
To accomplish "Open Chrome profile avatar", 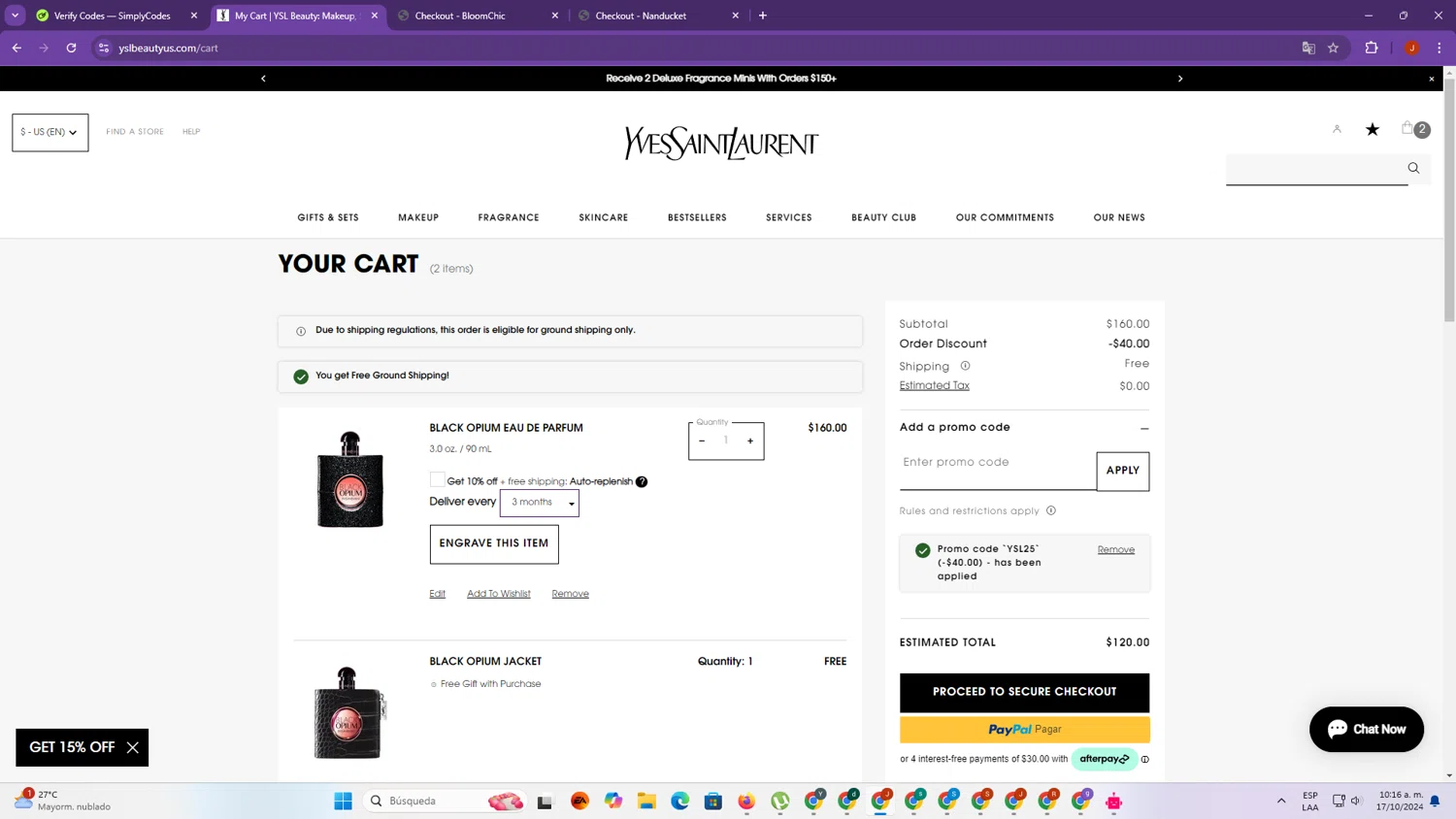I will (x=1412, y=48).
